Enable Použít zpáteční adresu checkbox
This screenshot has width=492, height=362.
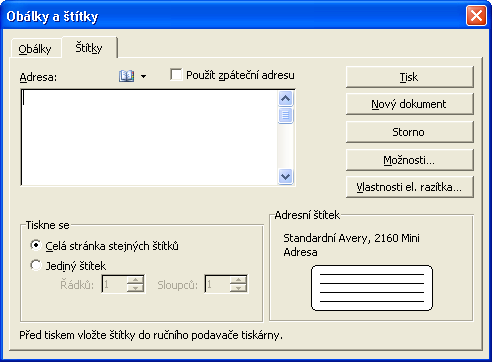point(176,75)
